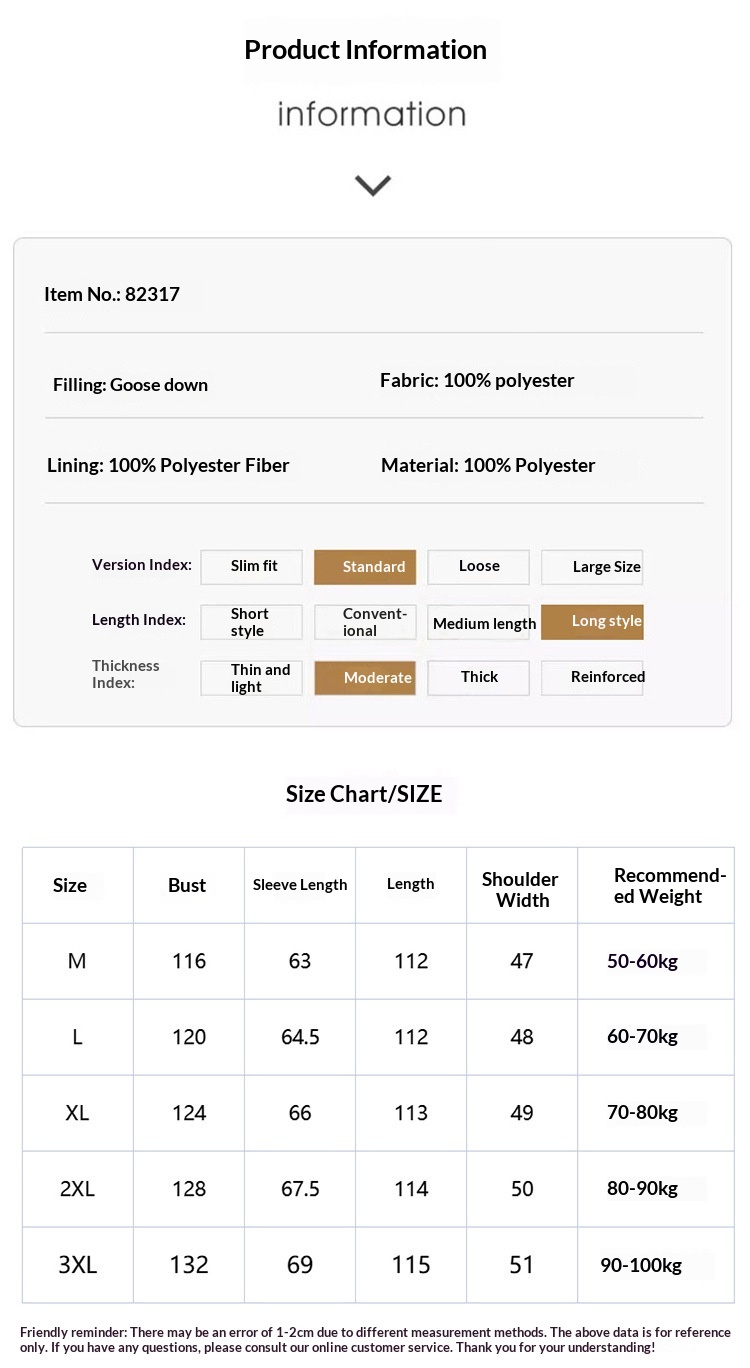Viewport: 750px width, 1368px height.
Task: Select the Reinforced thickness option
Action: point(592,677)
